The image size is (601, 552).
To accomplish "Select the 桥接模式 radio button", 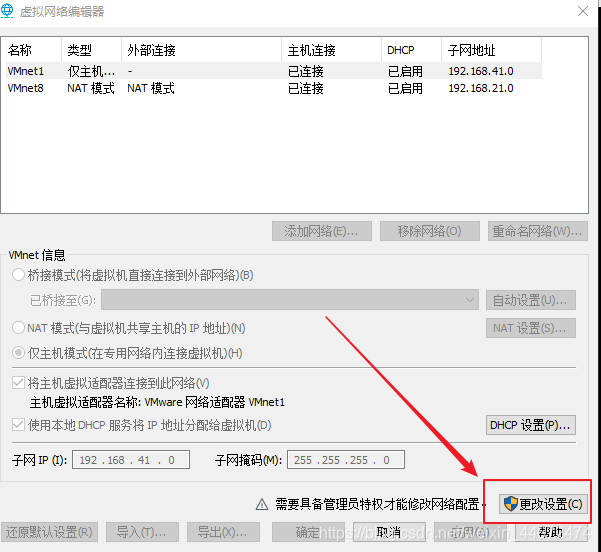I will tap(18, 275).
